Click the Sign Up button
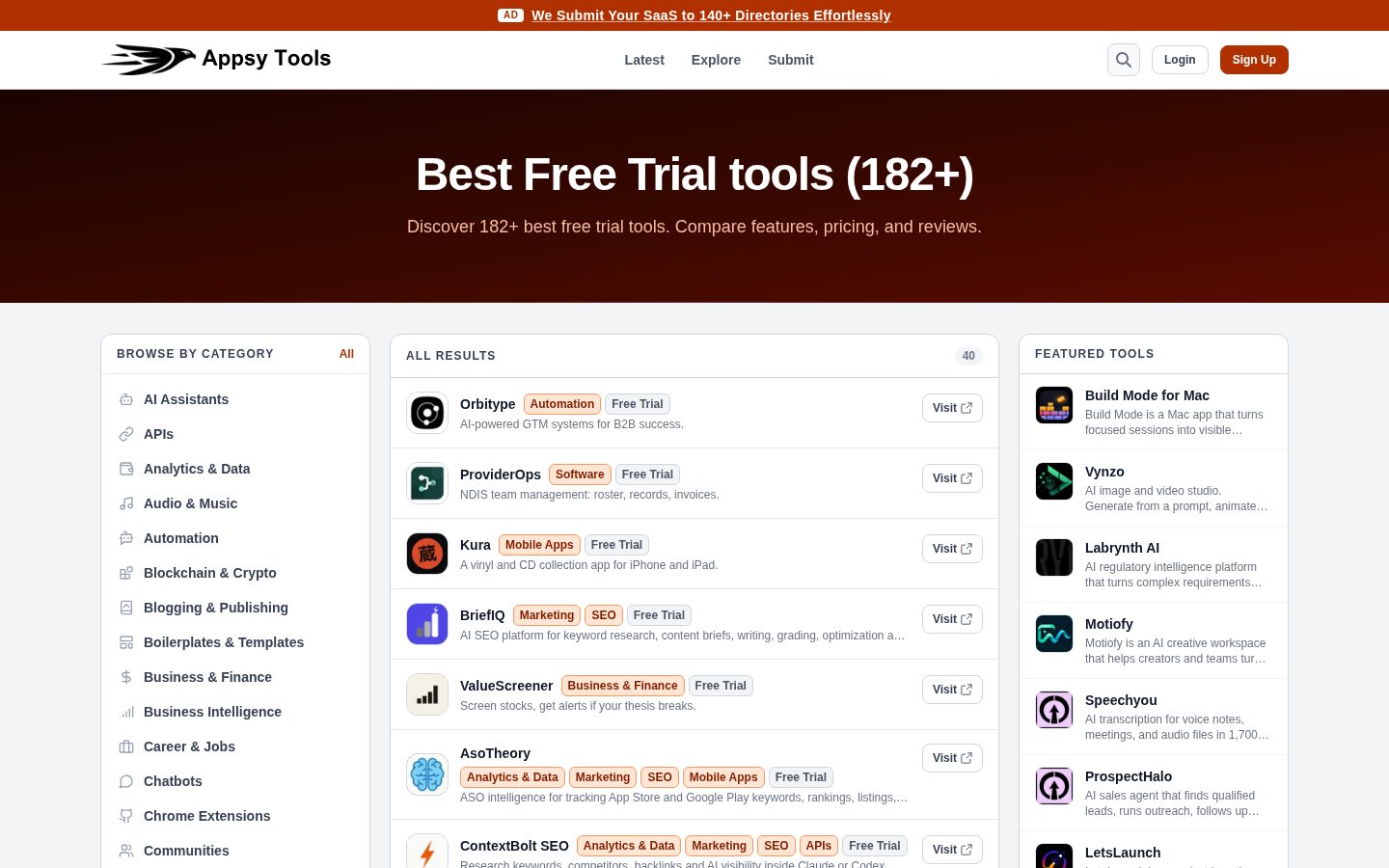1389x868 pixels. [x=1254, y=60]
